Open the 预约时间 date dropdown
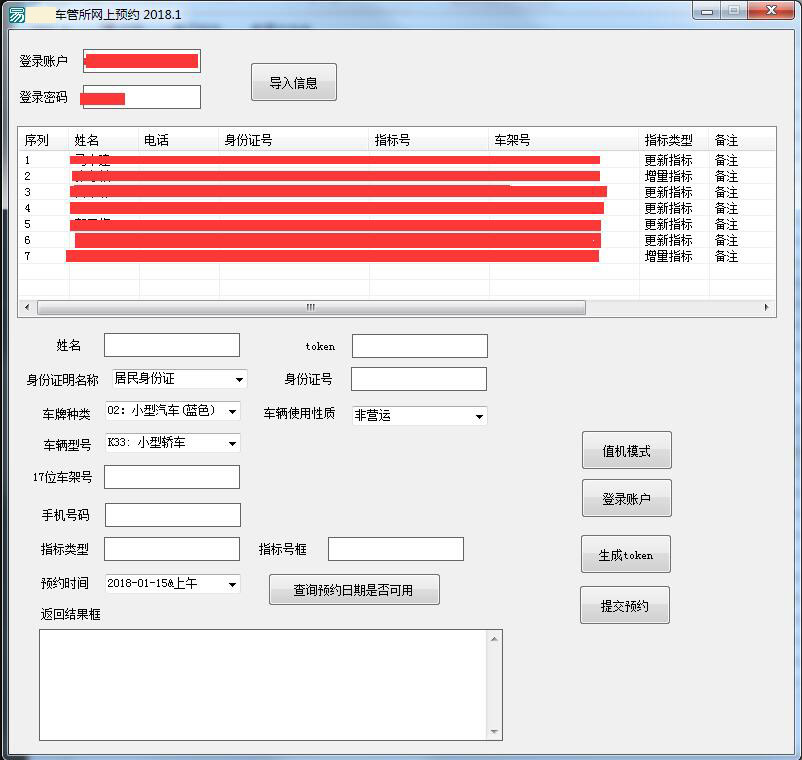 click(x=232, y=584)
